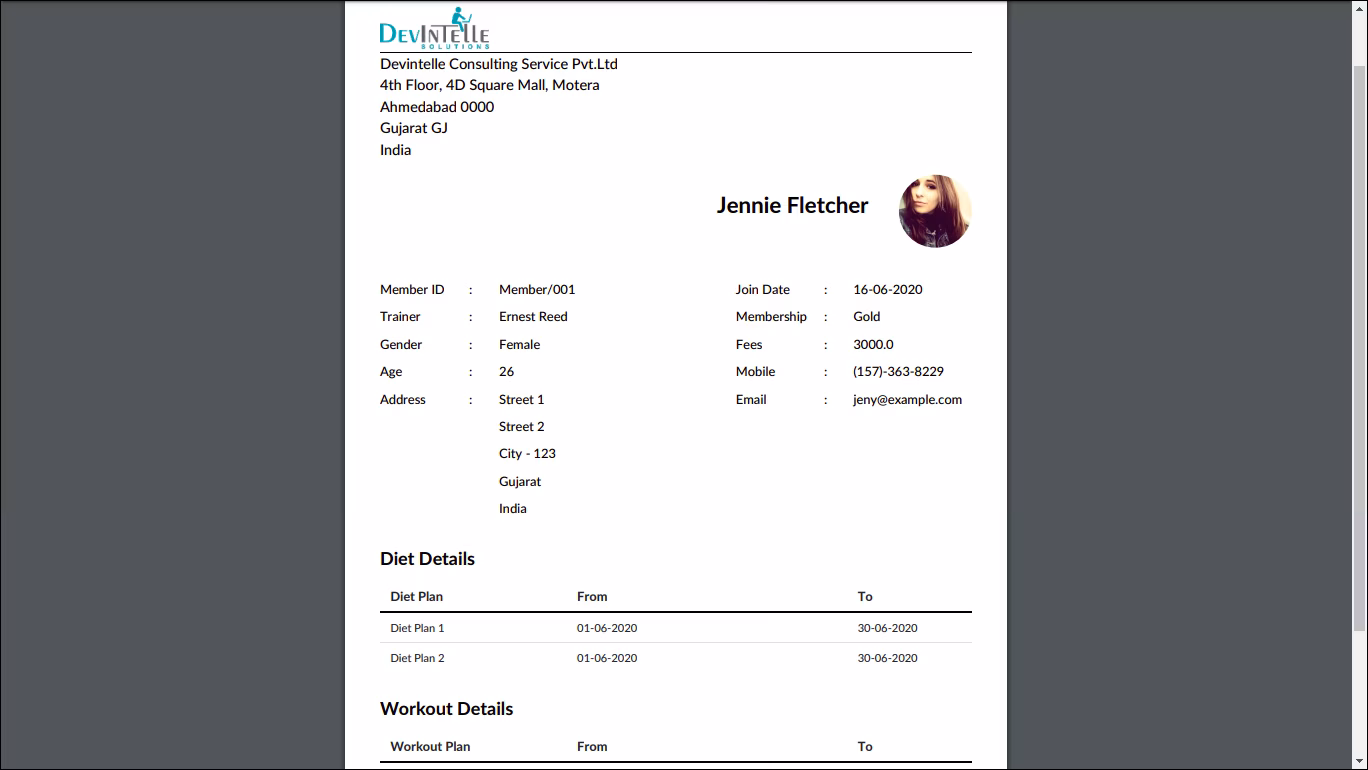Click the Workout Plan column header
Image resolution: width=1368 pixels, height=770 pixels.
[x=430, y=746]
